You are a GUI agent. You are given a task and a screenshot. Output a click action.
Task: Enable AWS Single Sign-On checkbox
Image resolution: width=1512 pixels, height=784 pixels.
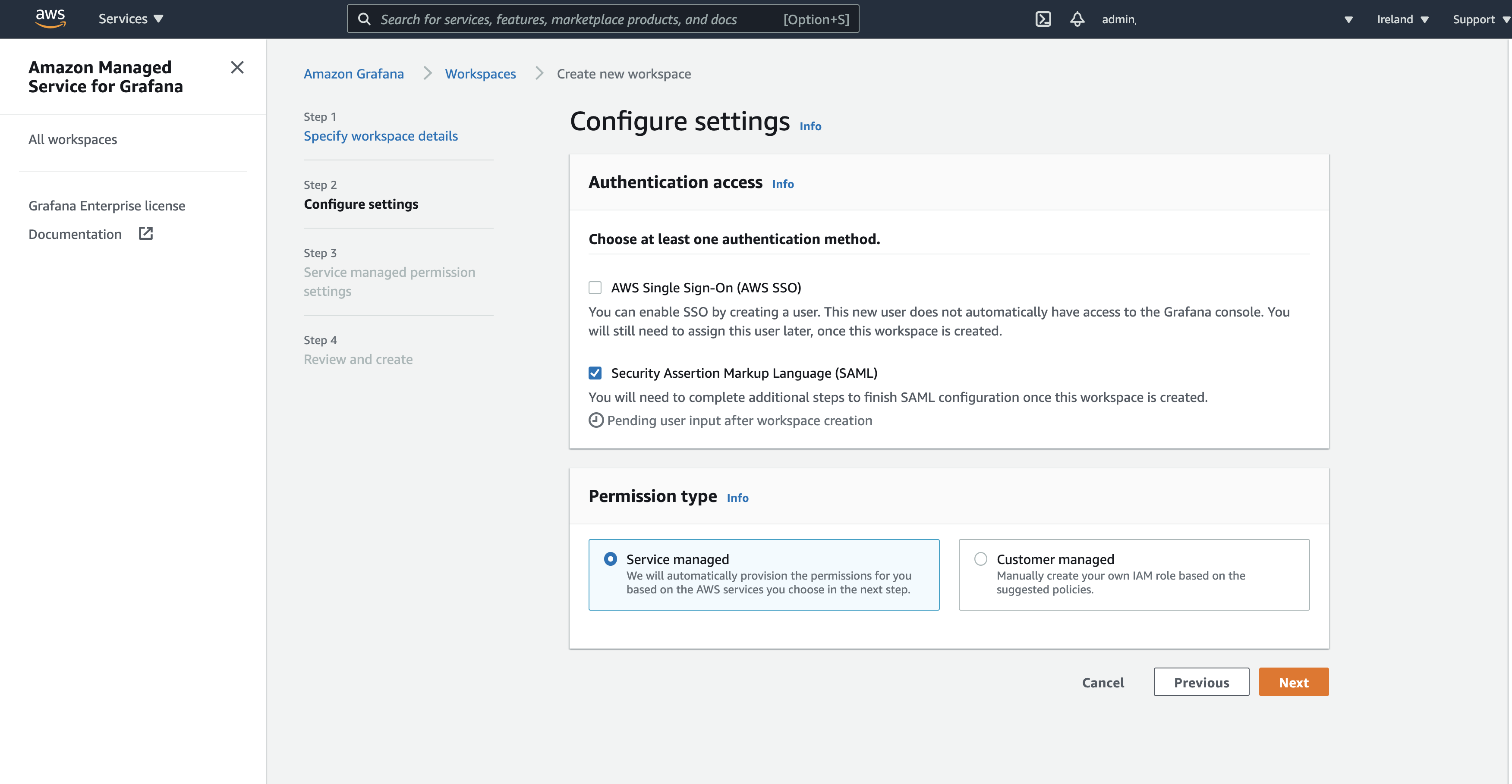595,288
